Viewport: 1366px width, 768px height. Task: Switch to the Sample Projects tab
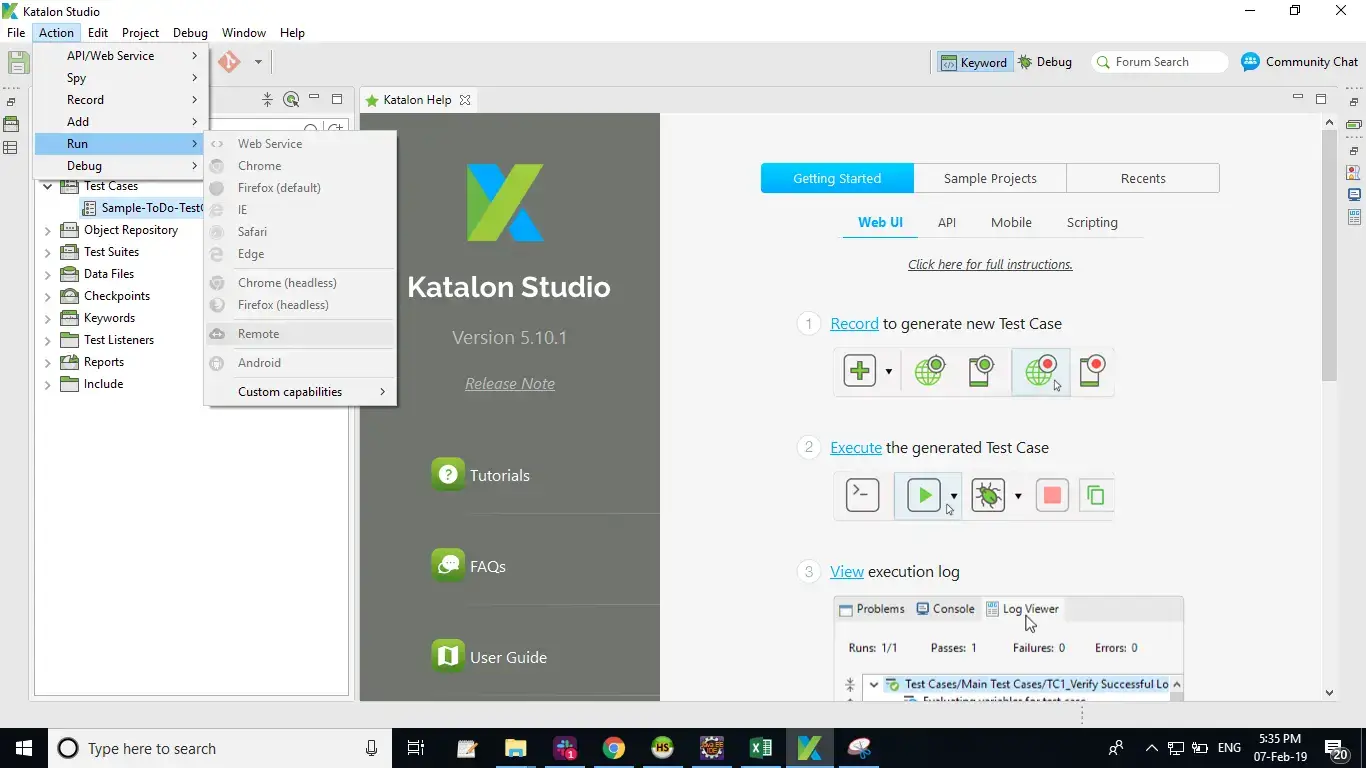pyautogui.click(x=990, y=179)
